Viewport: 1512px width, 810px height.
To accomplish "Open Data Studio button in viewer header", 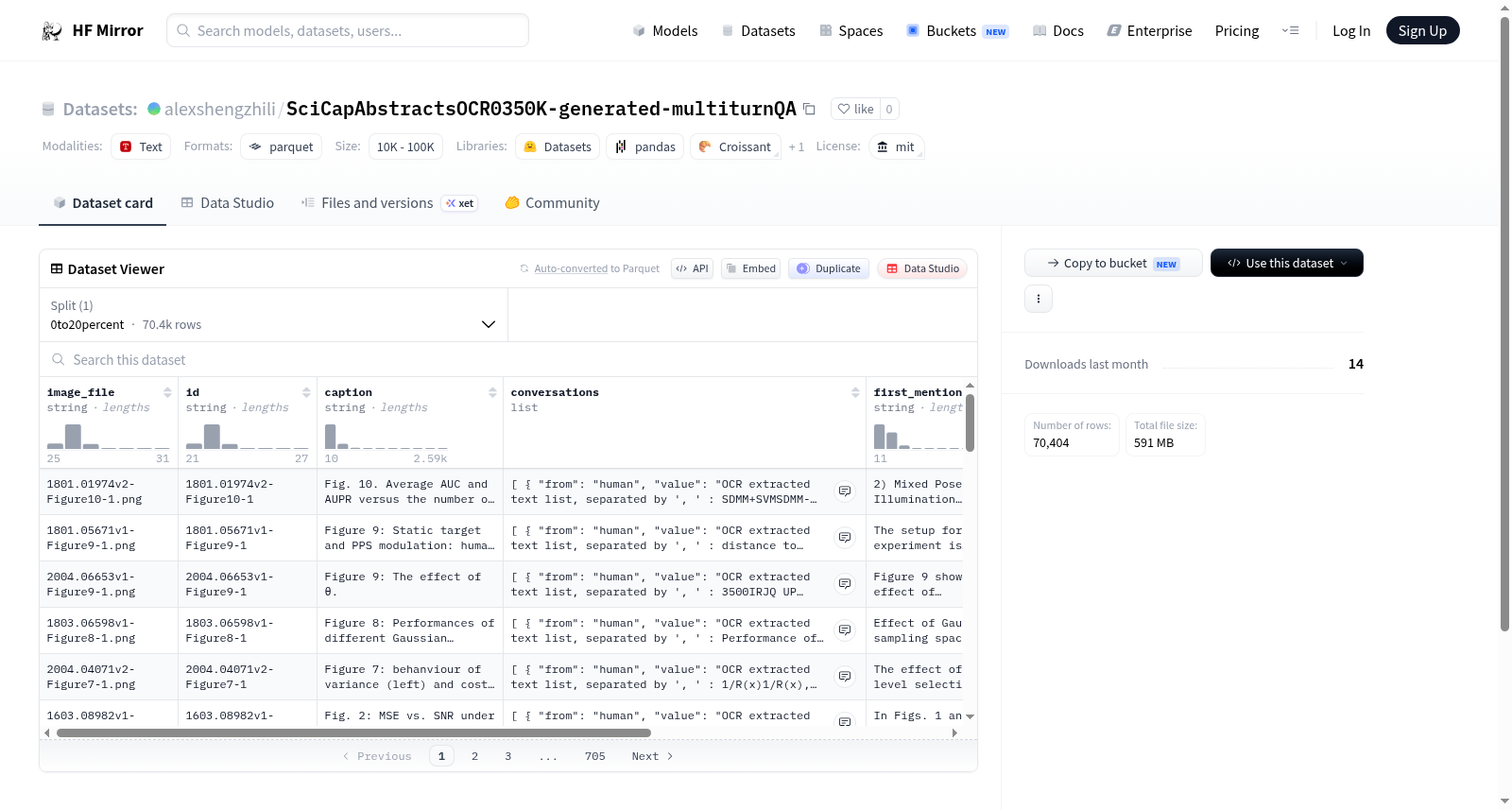I will (922, 268).
